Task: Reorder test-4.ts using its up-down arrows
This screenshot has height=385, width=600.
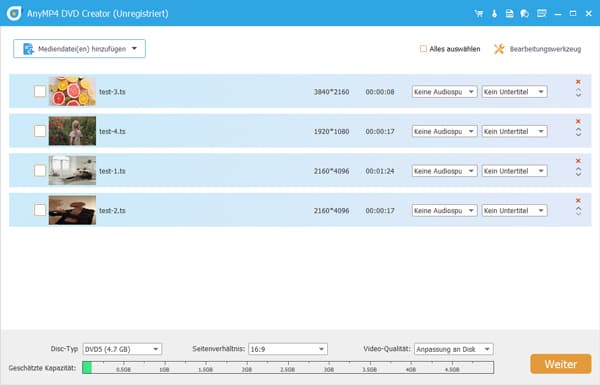Action: pos(578,132)
